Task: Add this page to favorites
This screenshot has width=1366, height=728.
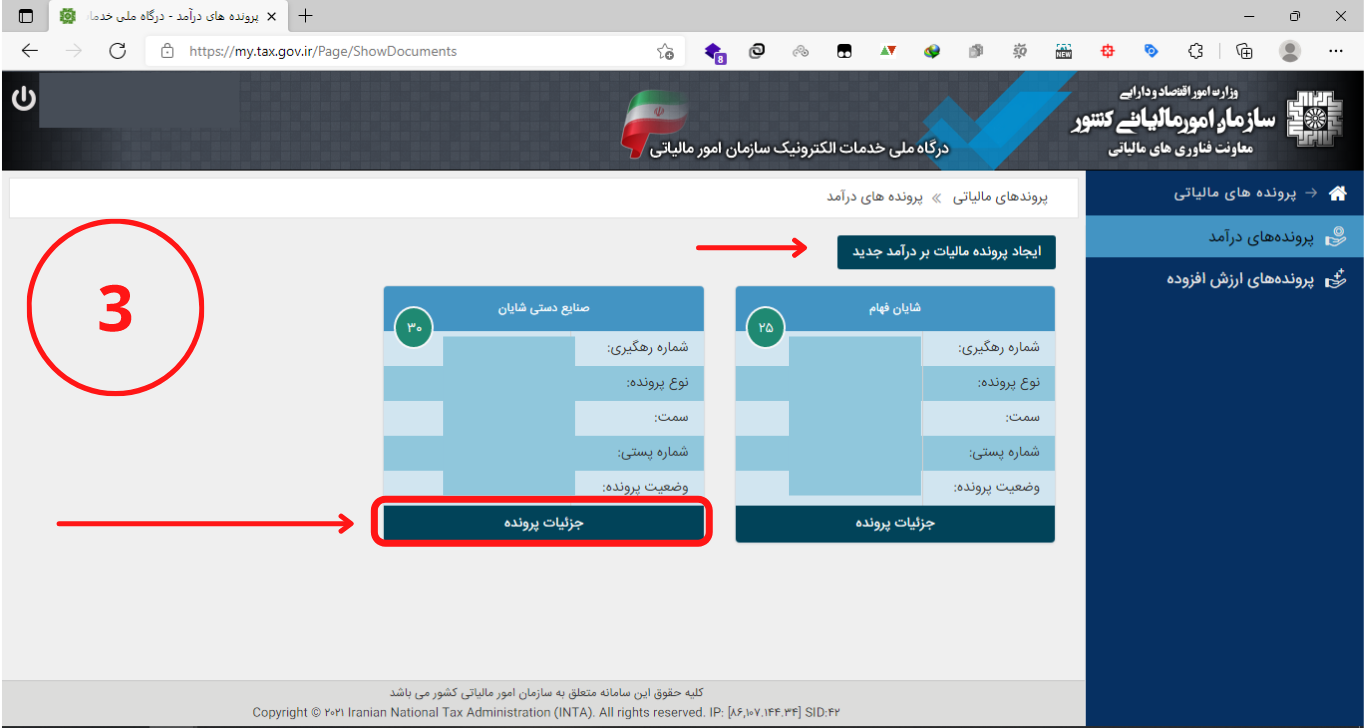Action: coord(665,51)
